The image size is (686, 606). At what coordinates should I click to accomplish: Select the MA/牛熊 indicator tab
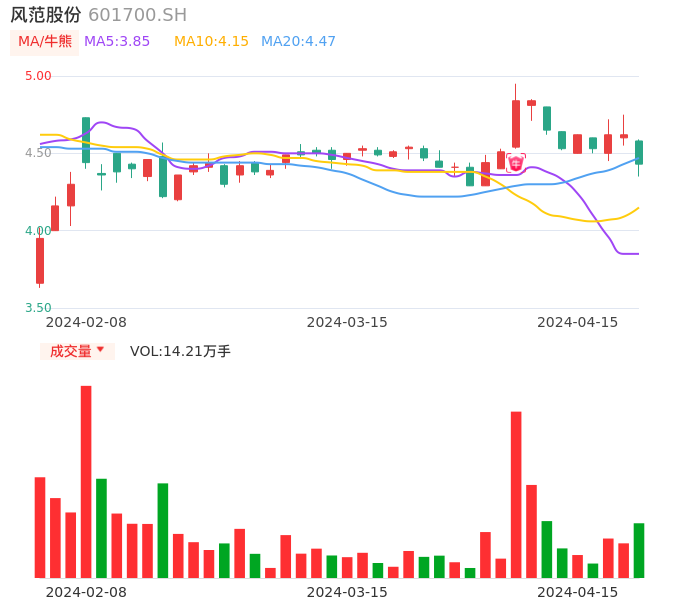click(45, 42)
